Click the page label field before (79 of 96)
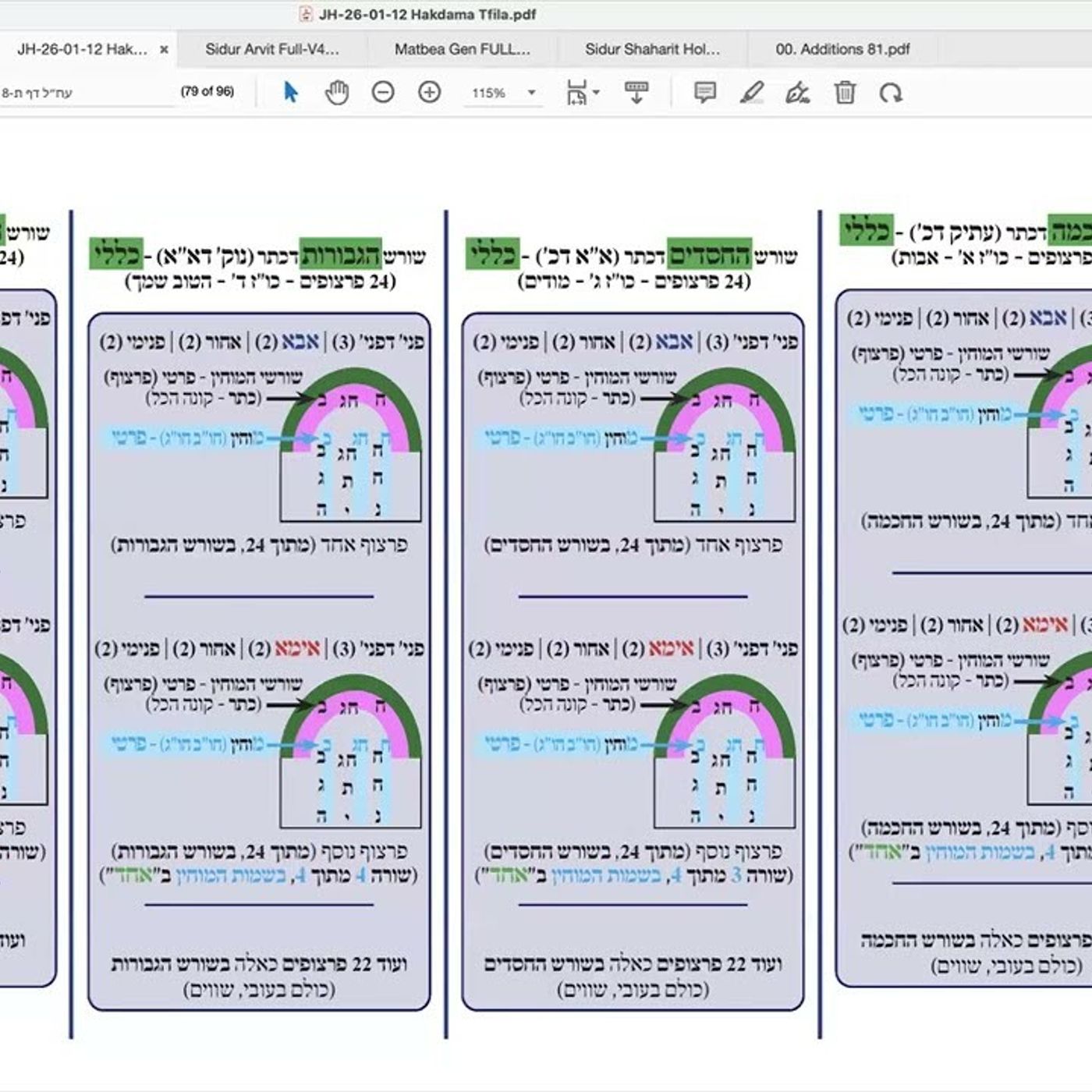 [86, 93]
